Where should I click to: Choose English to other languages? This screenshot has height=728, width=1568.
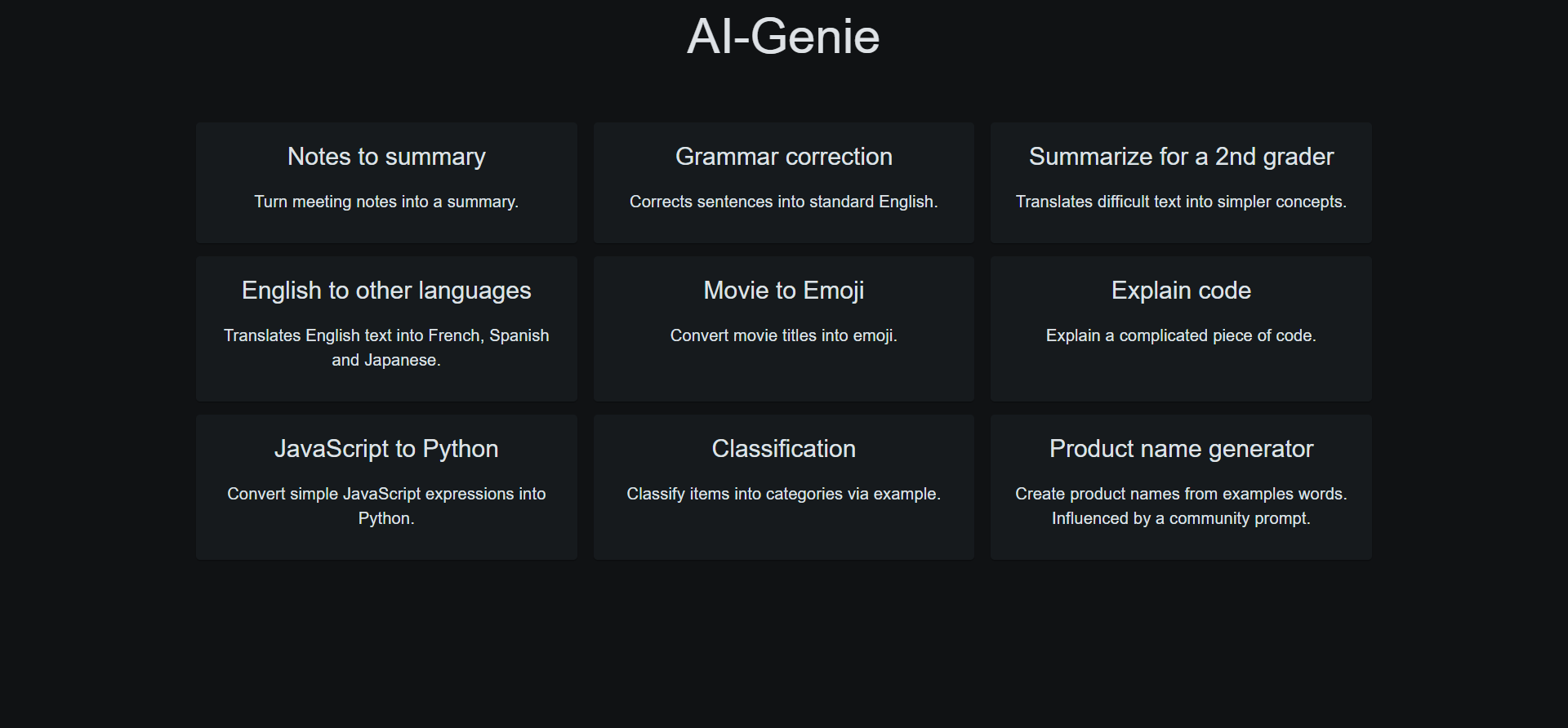pyautogui.click(x=386, y=328)
